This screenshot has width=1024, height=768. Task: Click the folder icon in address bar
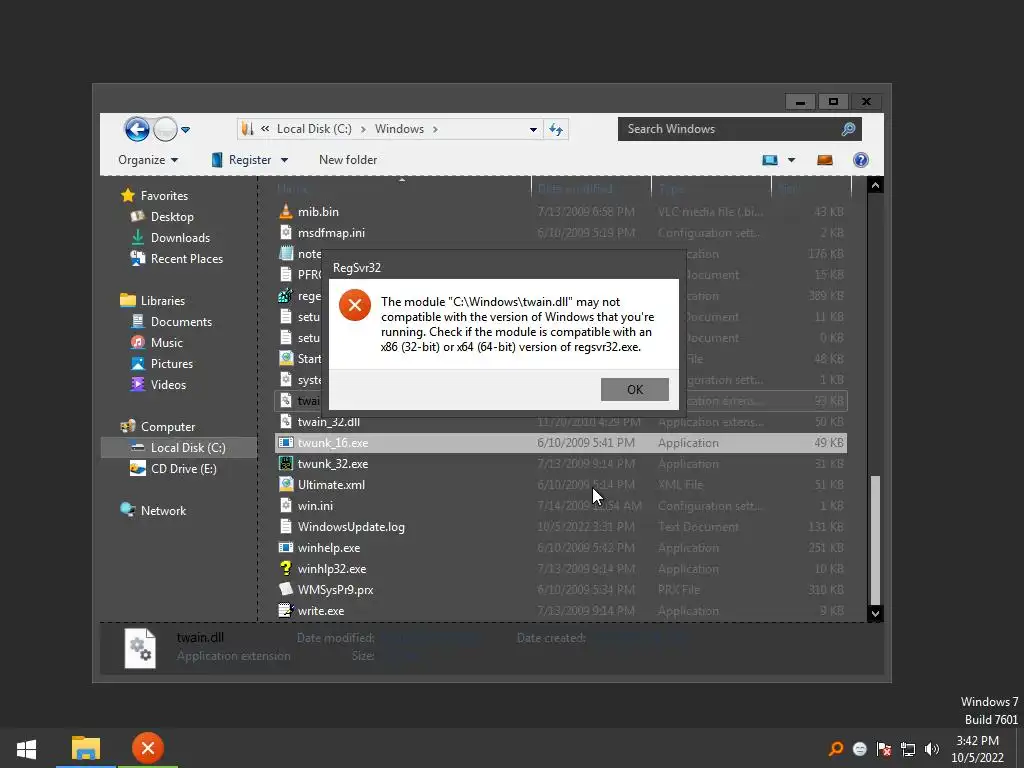coord(248,129)
